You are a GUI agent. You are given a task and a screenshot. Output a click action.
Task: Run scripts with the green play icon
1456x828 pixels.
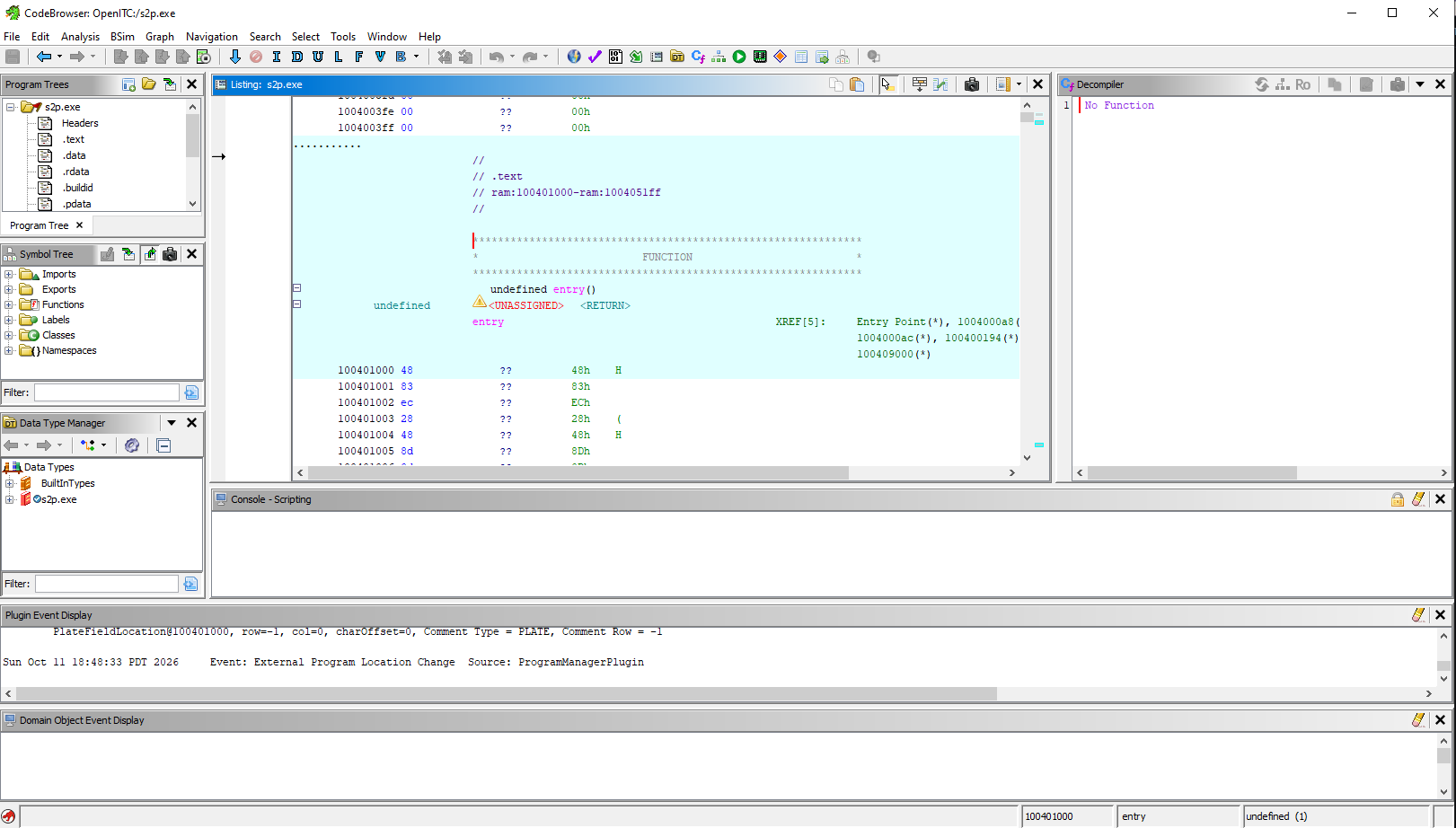(x=739, y=57)
